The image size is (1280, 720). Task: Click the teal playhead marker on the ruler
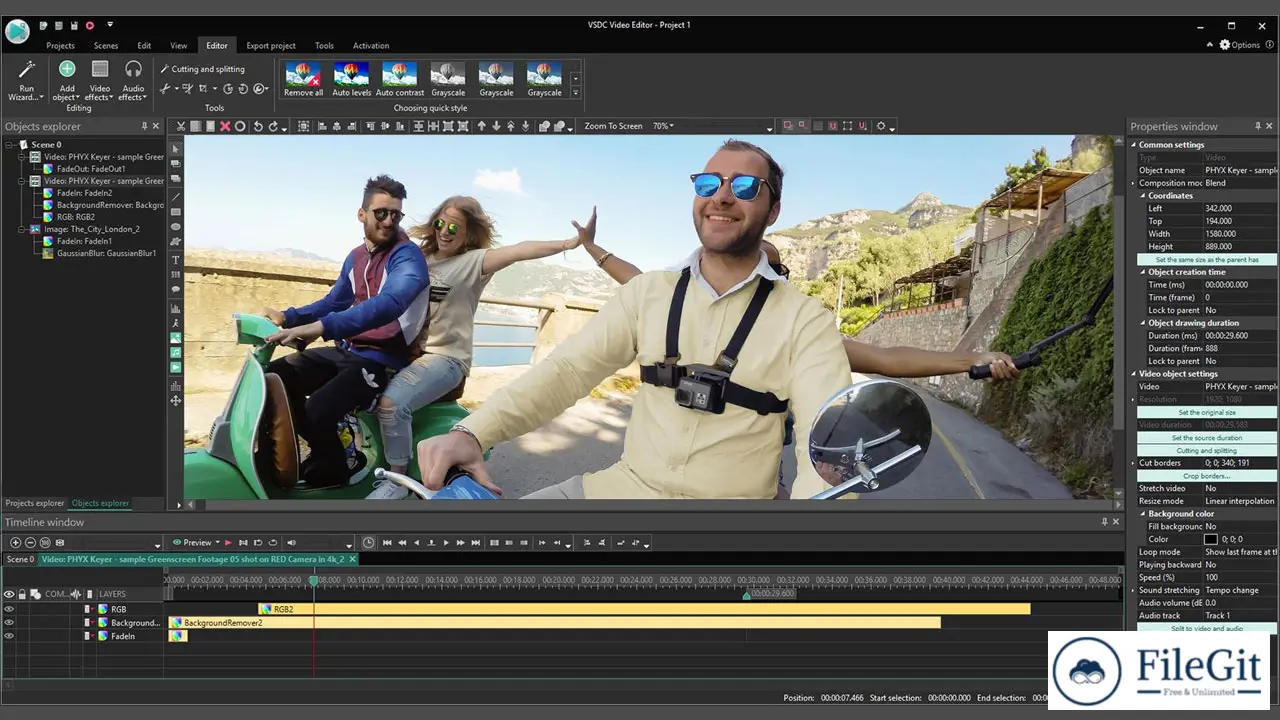(x=313, y=580)
